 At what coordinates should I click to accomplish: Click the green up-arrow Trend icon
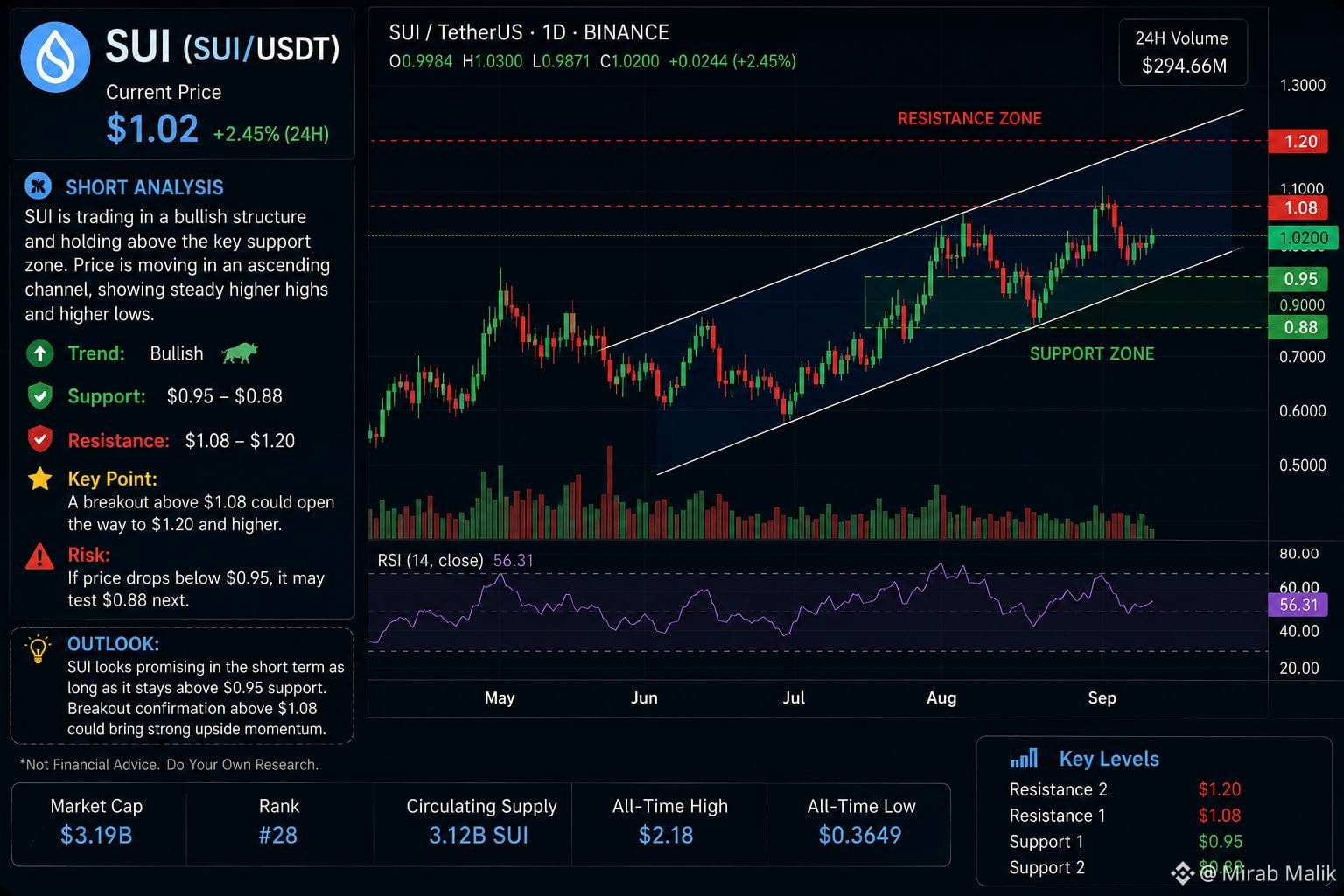pyautogui.click(x=39, y=353)
